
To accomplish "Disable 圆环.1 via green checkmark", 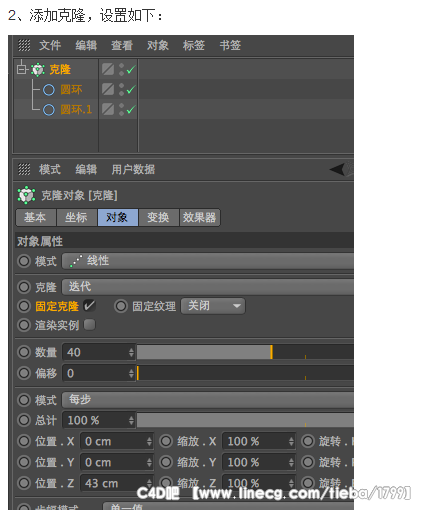I will [131, 109].
